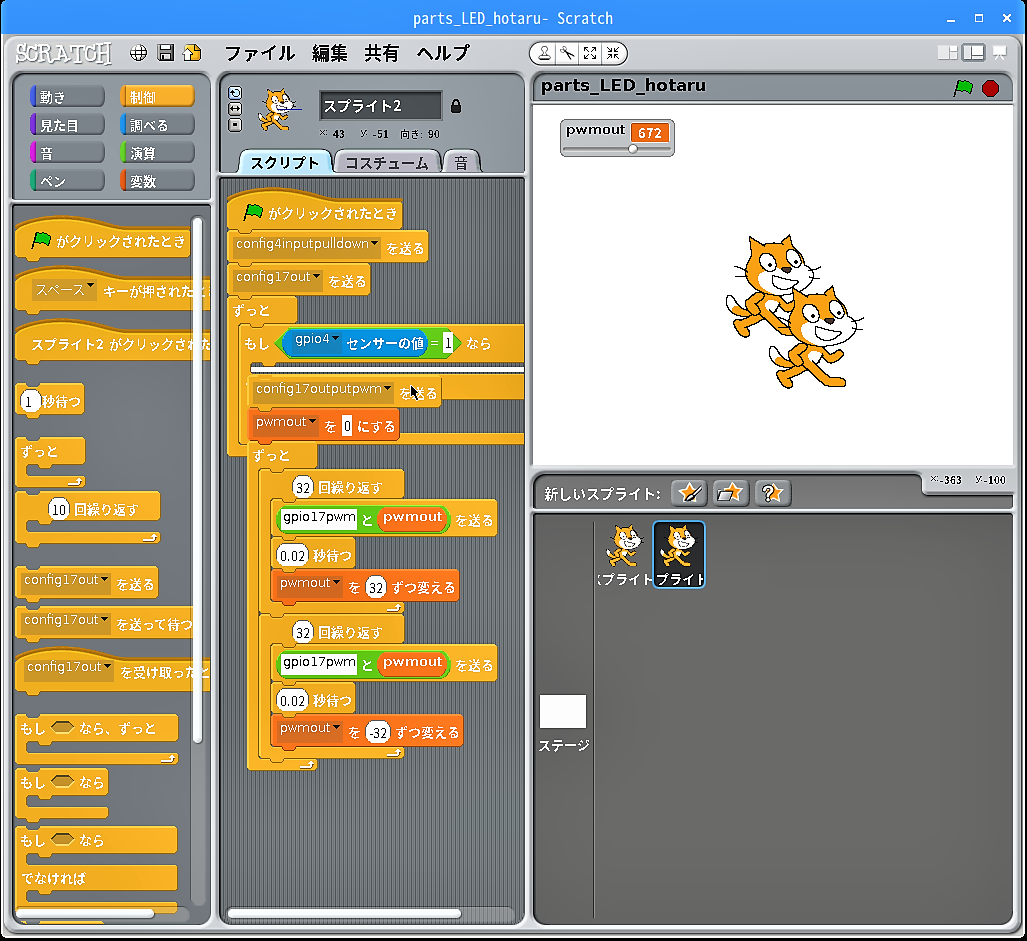Select the stamp duplicate tool
Image resolution: width=1027 pixels, height=941 pixels.
544,53
